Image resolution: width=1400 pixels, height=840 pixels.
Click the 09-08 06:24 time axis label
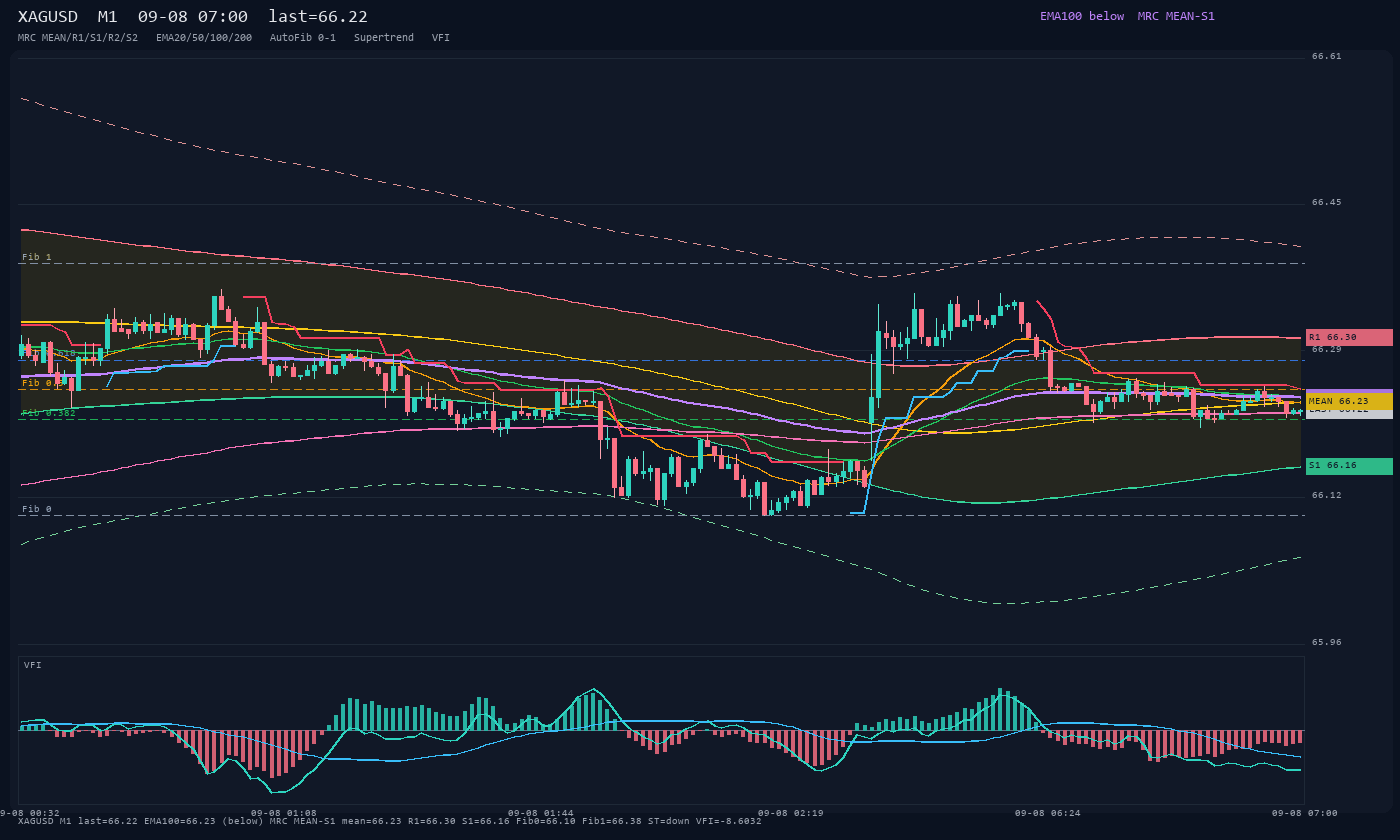tap(1048, 813)
